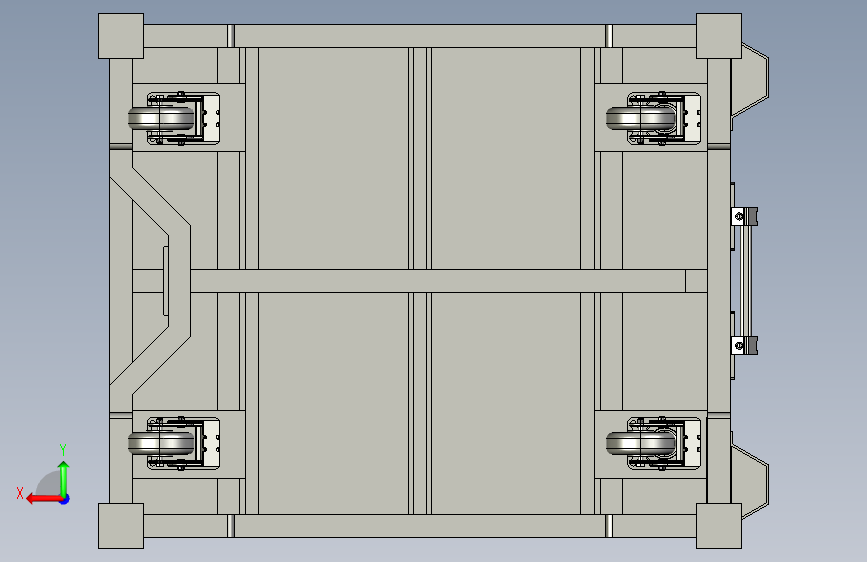The height and width of the screenshot is (562, 867).
Task: Select the upper angled bumper bracket on right edge
Action: pos(750,80)
